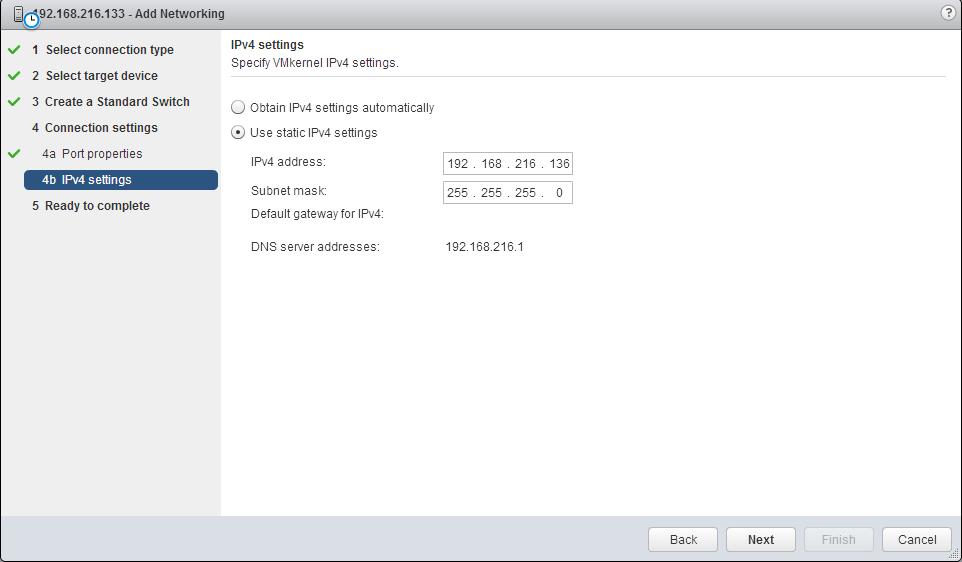
Task: Click the IPv4 address label
Action: [x=288, y=162]
